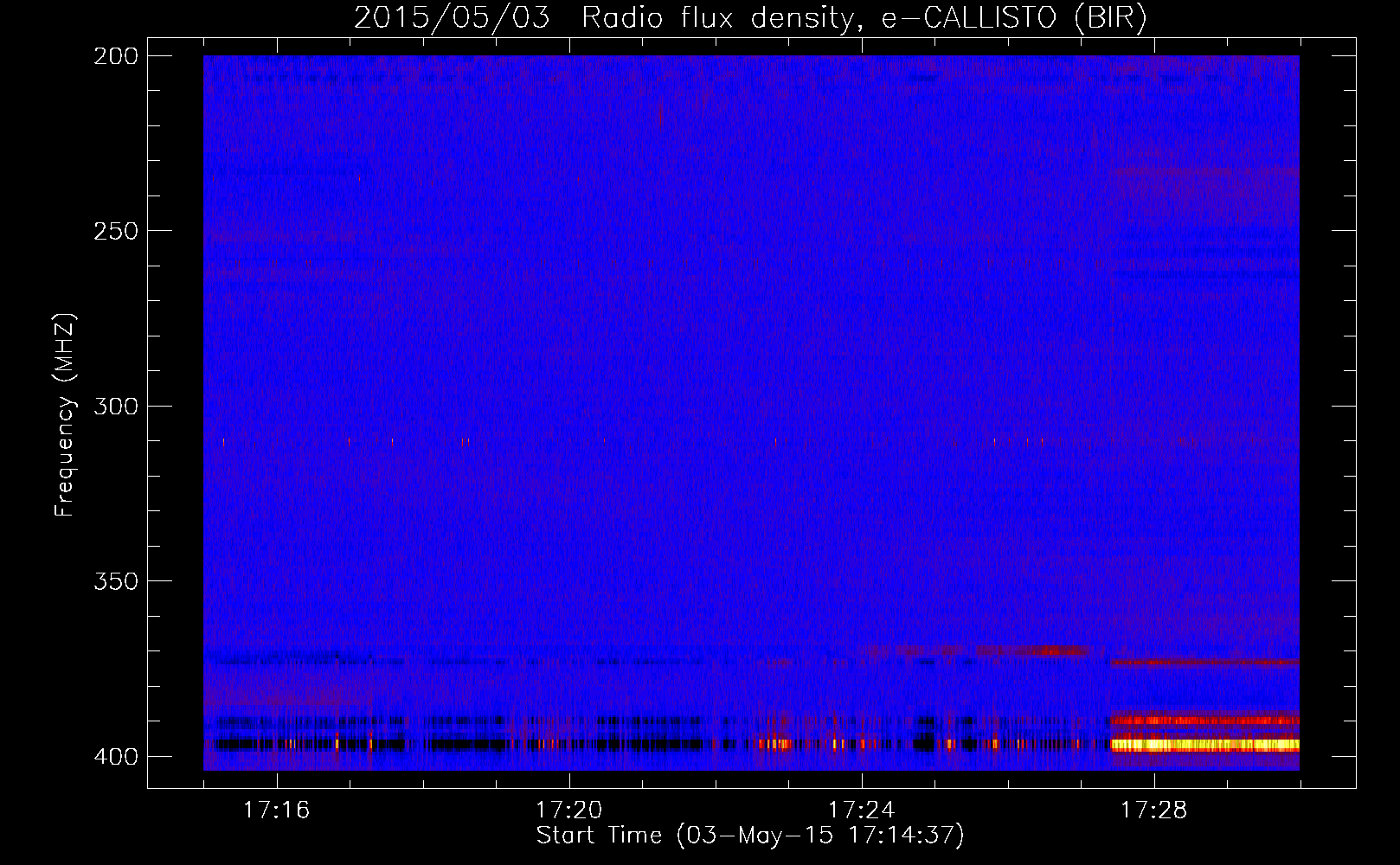Click the 400 frequency tick label

(x=115, y=757)
